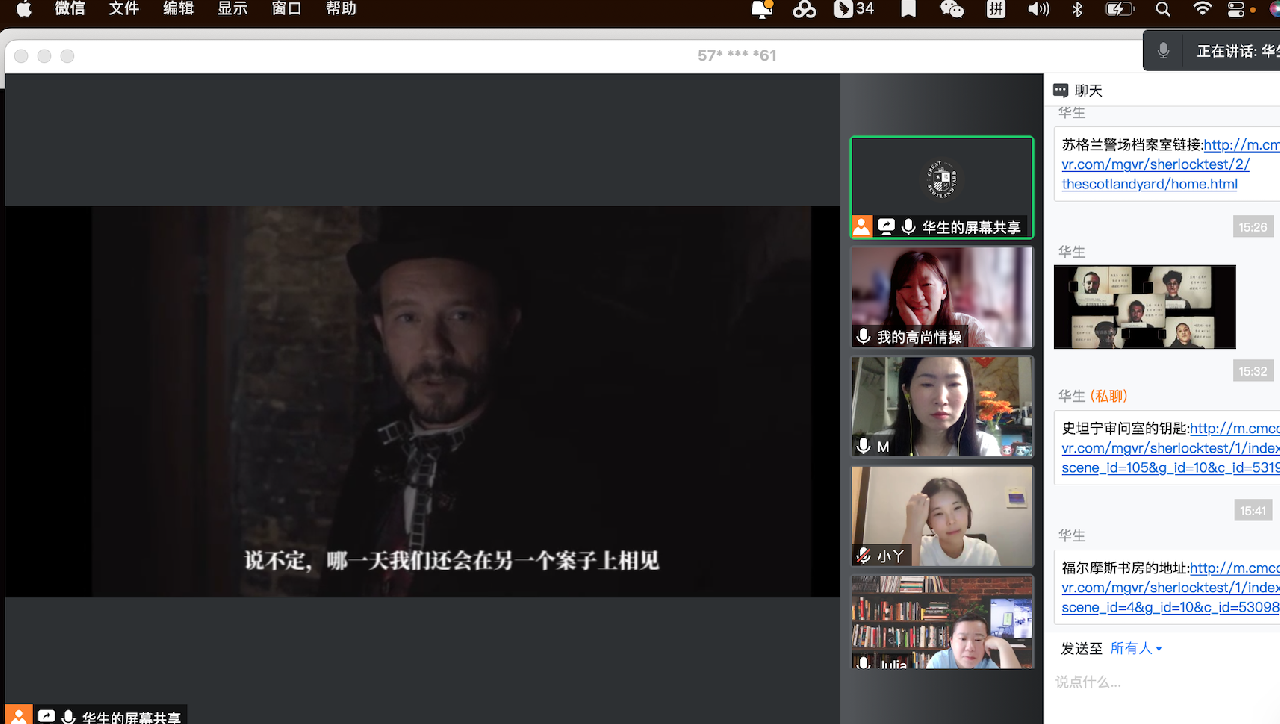The image size is (1280, 724).
Task: Click microphone icon on M's tile
Action: tap(864, 446)
